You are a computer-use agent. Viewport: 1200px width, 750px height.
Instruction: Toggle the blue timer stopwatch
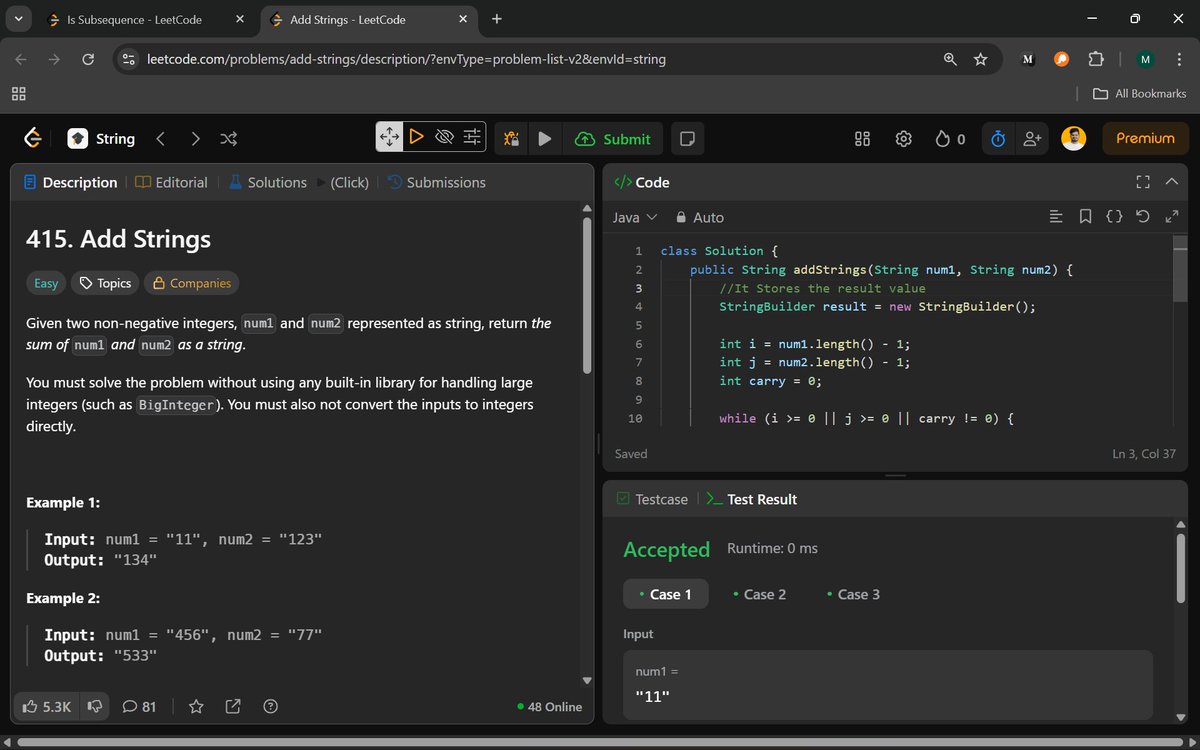[997, 139]
